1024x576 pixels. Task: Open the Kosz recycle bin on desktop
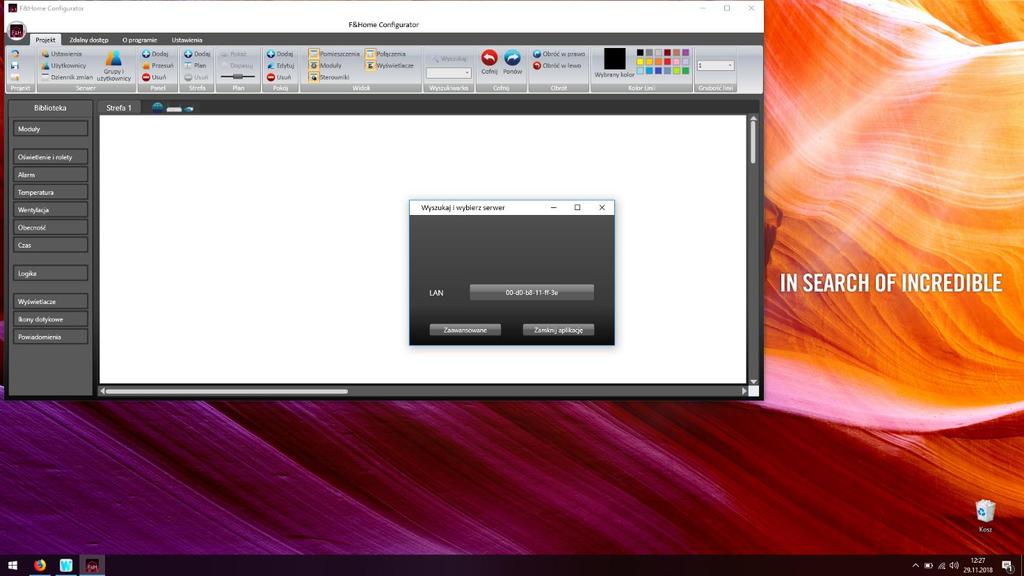point(985,516)
